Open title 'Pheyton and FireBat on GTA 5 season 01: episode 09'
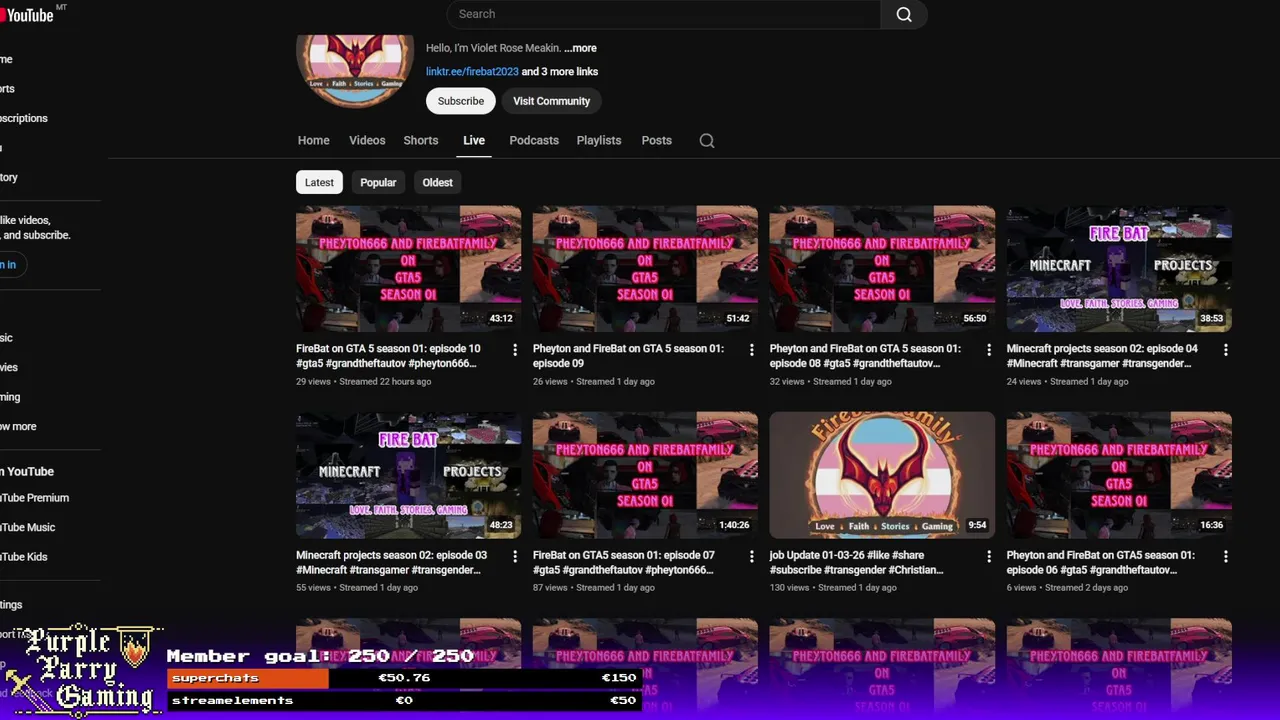 click(x=628, y=356)
